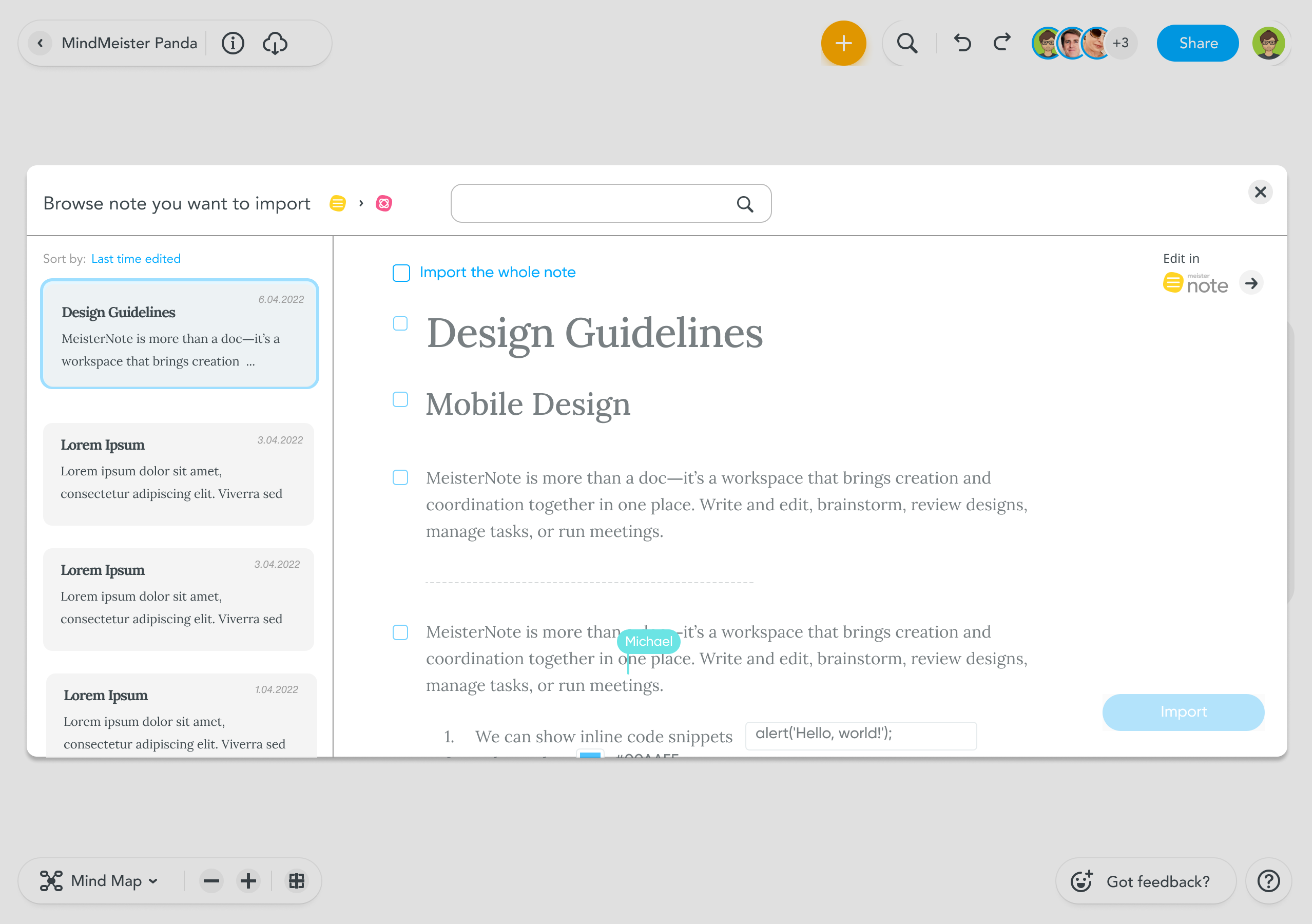The width and height of the screenshot is (1314, 924).
Task: Expand the +3 collaborators list
Action: tap(1120, 44)
